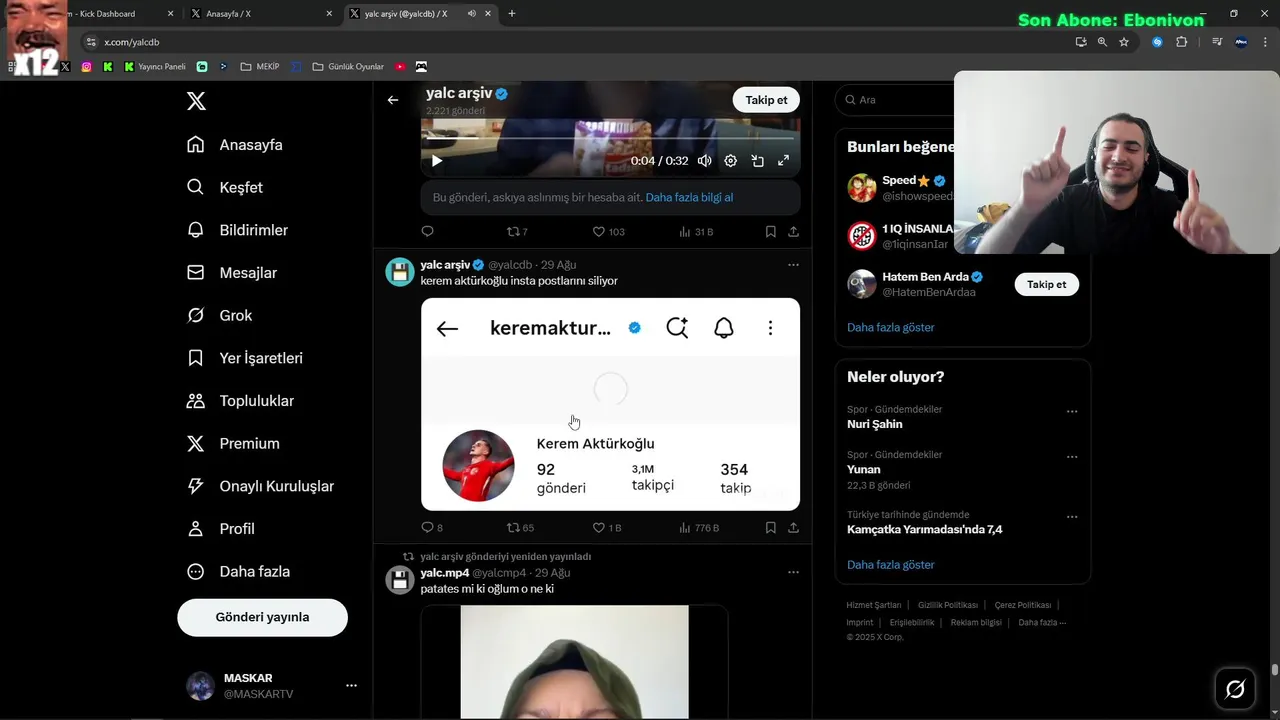Go to Anasayfa in the sidebar
Viewport: 1280px width, 720px height.
click(x=235, y=145)
